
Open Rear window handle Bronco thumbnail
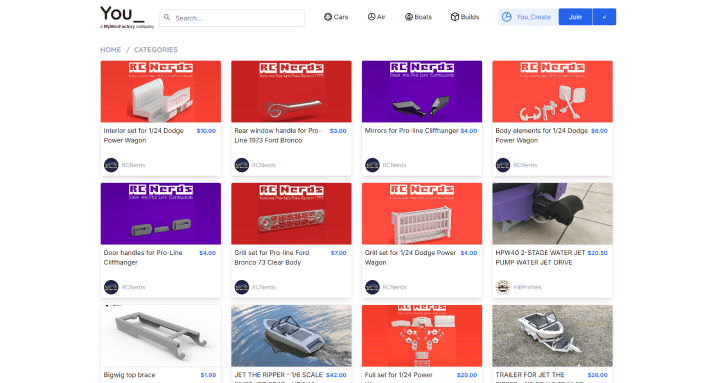[x=291, y=92]
